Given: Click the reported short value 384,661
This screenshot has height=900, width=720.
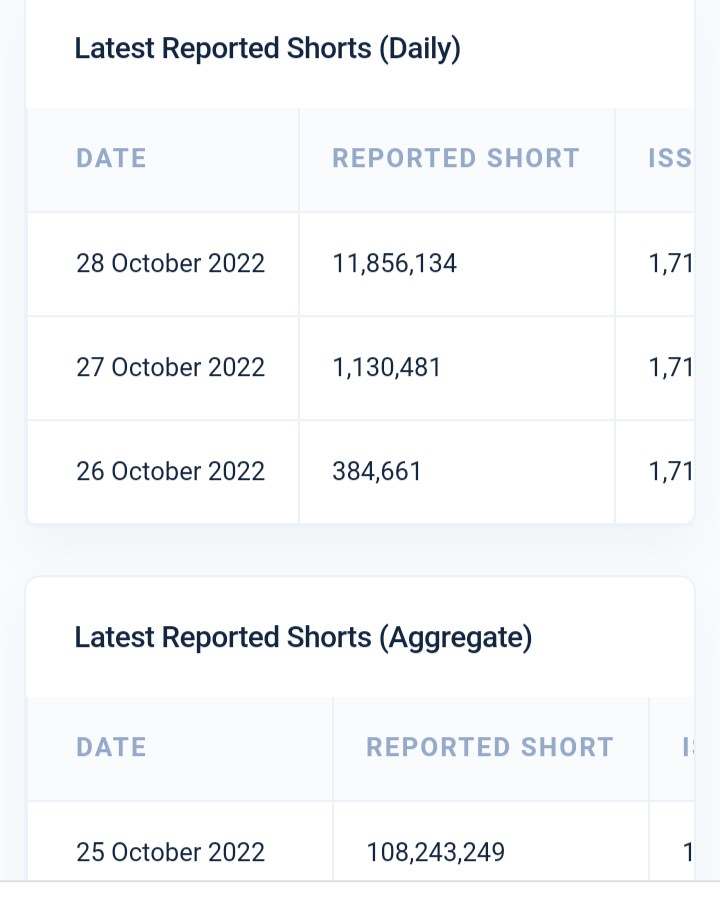Looking at the screenshot, I should click(376, 472).
